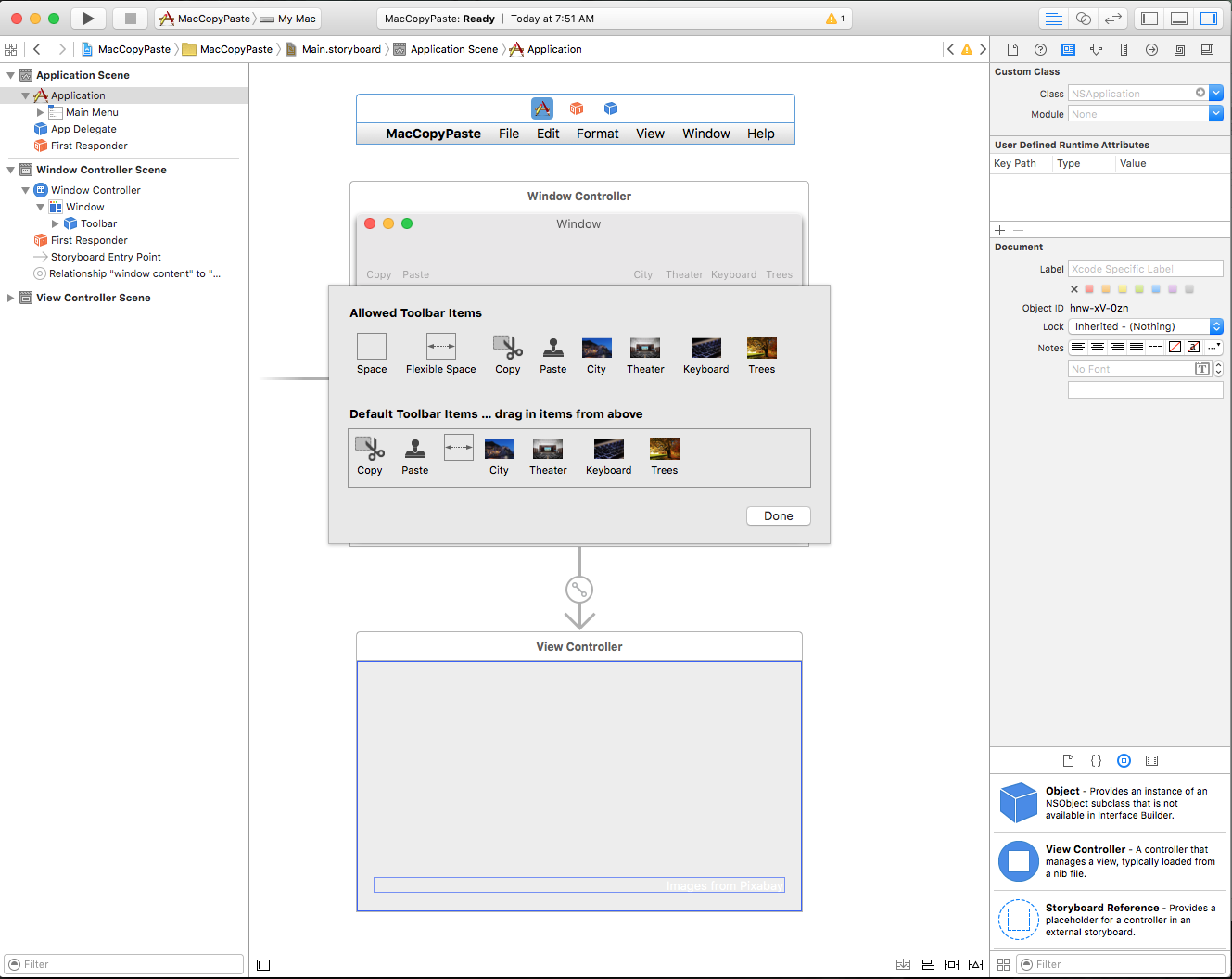Toggle library icon grid view

click(x=1003, y=964)
